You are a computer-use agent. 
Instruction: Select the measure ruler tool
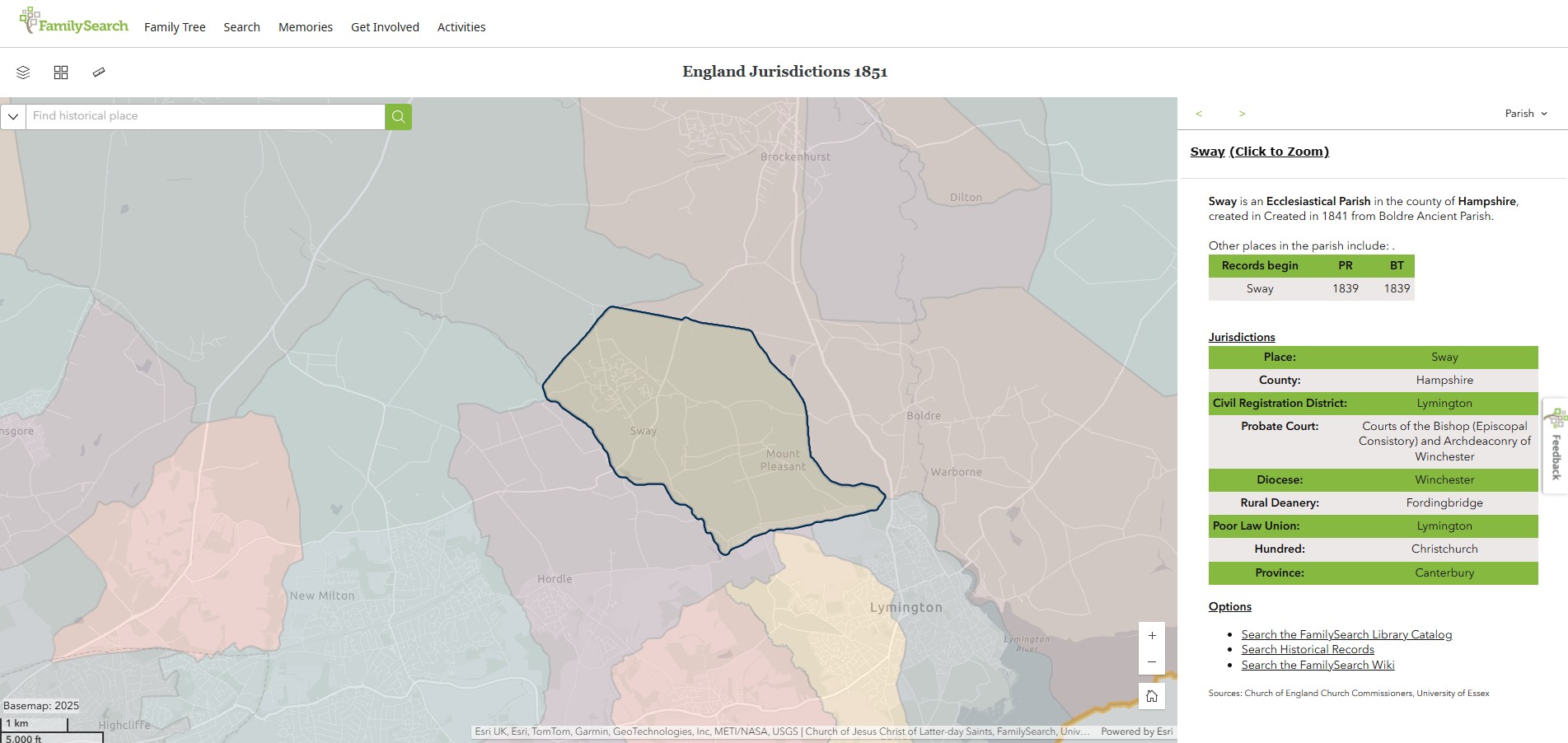pyautogui.click(x=98, y=72)
